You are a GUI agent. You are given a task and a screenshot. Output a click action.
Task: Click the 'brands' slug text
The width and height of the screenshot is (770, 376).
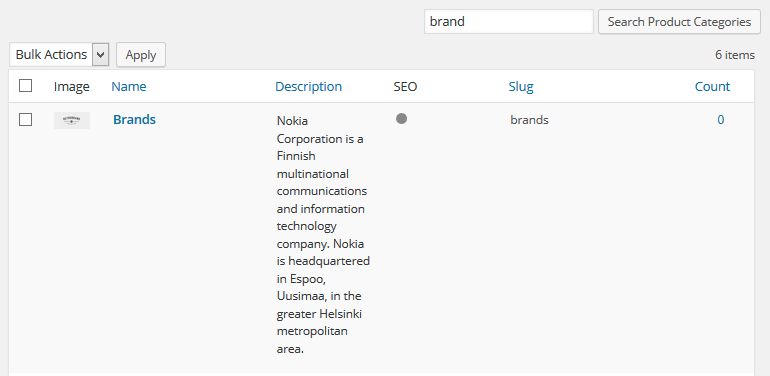(x=529, y=120)
